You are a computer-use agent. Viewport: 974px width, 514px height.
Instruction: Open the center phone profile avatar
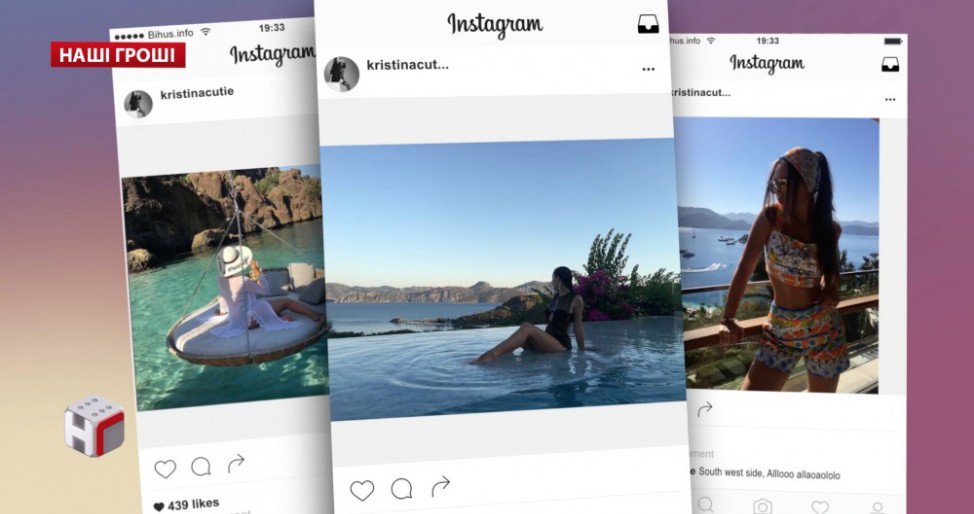(342, 74)
